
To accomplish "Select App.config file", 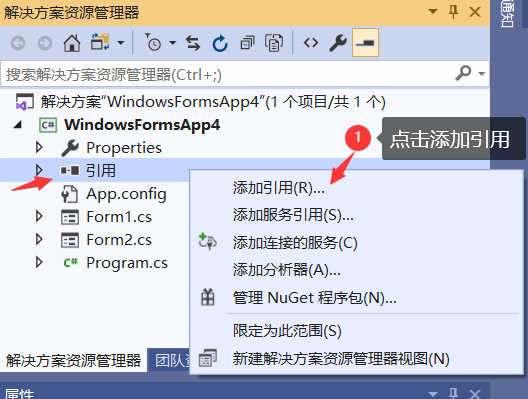I will 126,194.
